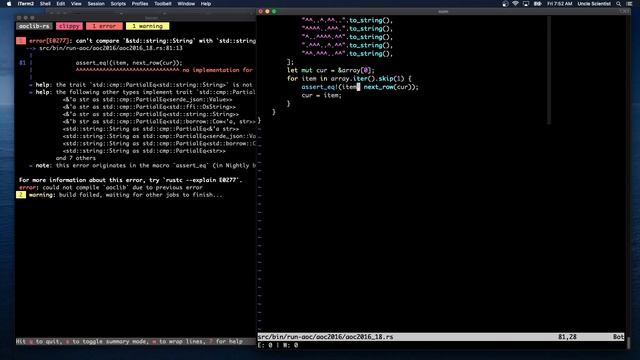Open the Toolbelt menu
This screenshot has height=360, width=640.
pyautogui.click(x=163, y=4)
